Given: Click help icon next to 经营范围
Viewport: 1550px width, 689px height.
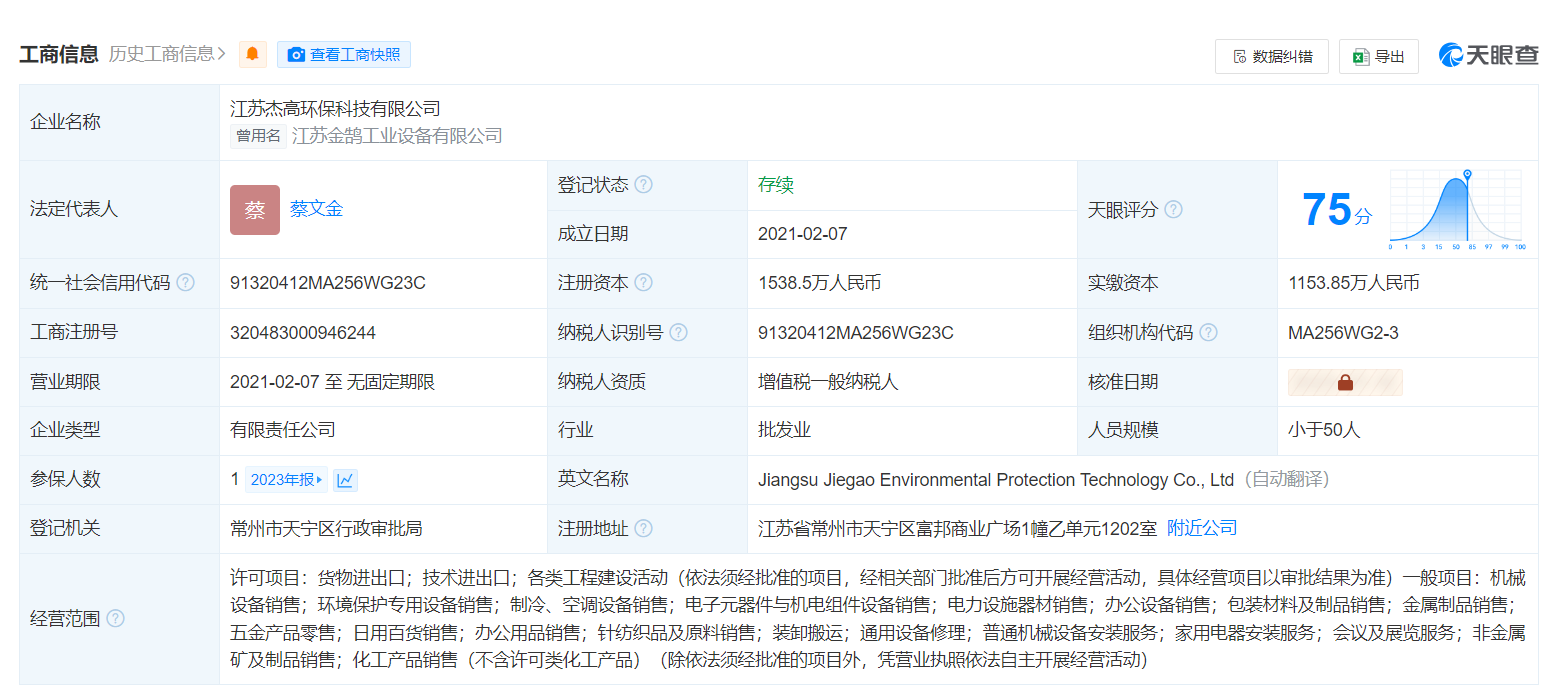Looking at the screenshot, I should point(116,619).
